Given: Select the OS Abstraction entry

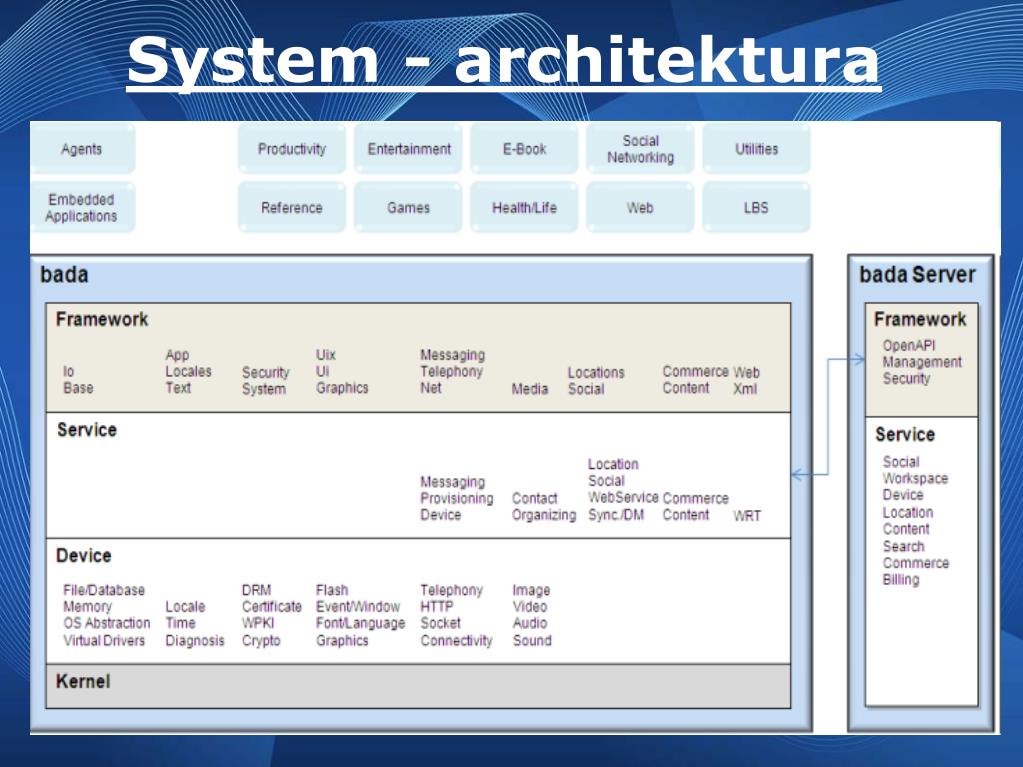Looking at the screenshot, I should (x=106, y=624).
